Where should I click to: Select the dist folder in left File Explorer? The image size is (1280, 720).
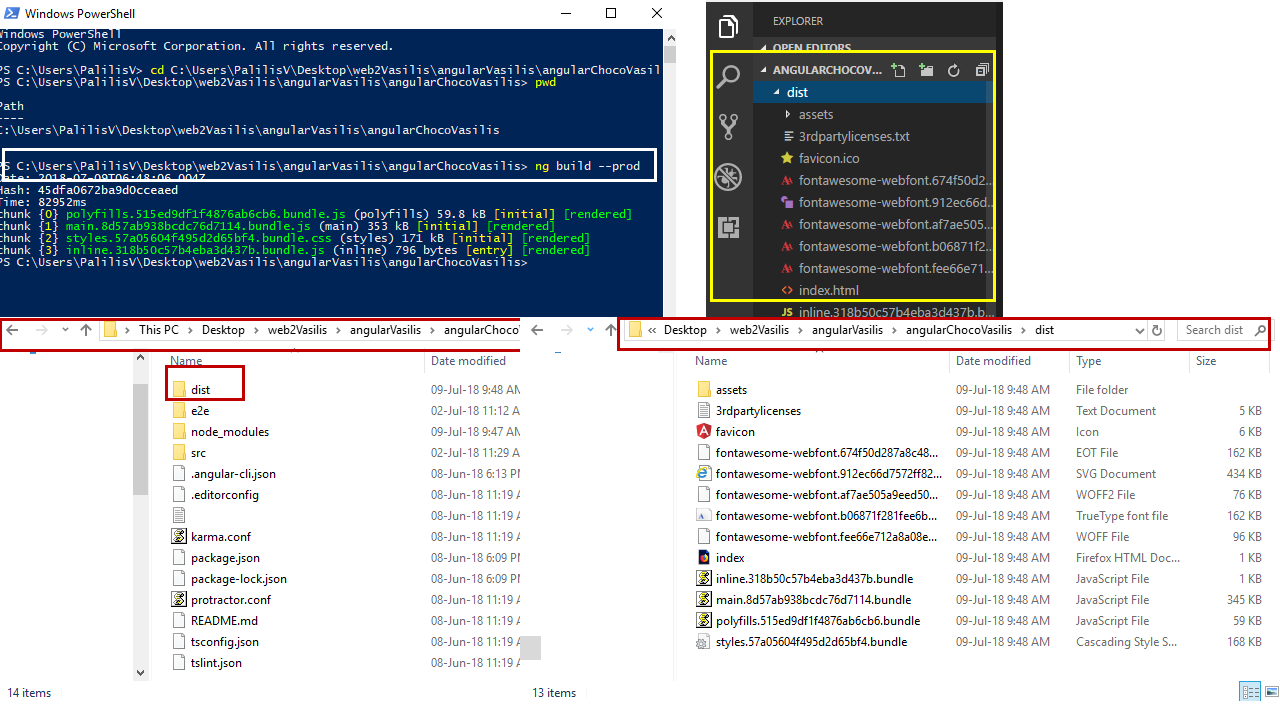(200, 390)
